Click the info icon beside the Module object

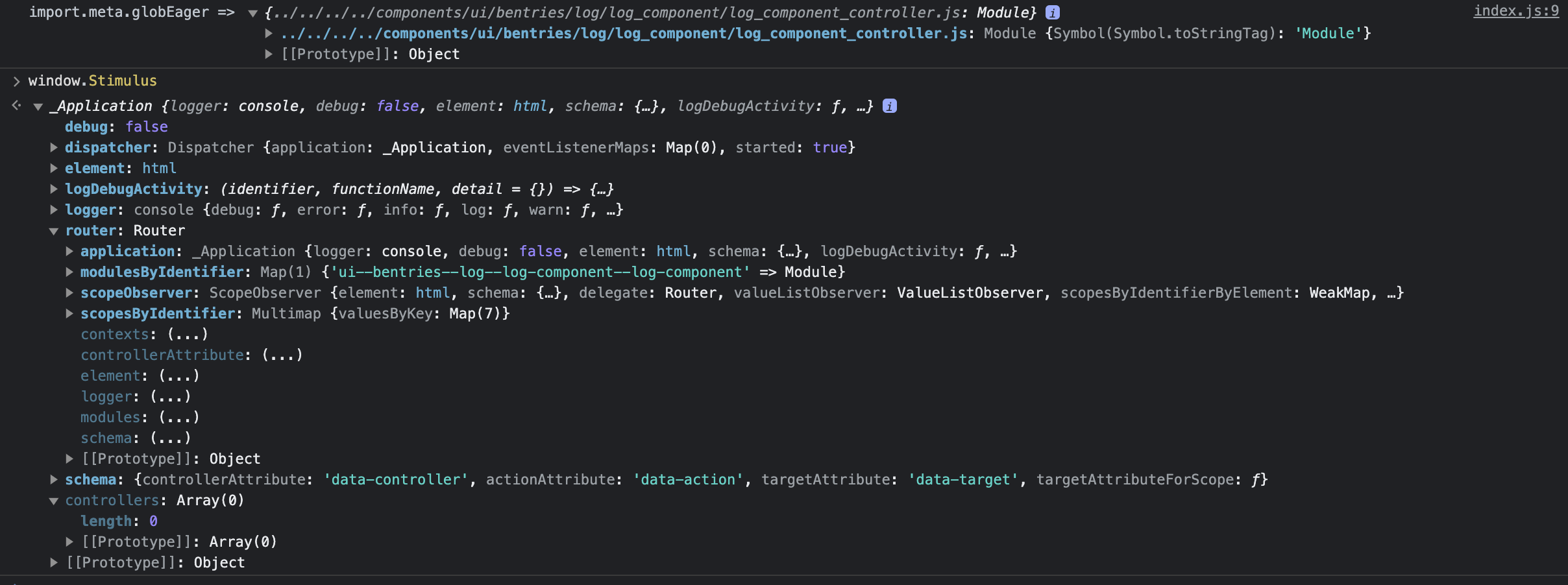point(1053,12)
